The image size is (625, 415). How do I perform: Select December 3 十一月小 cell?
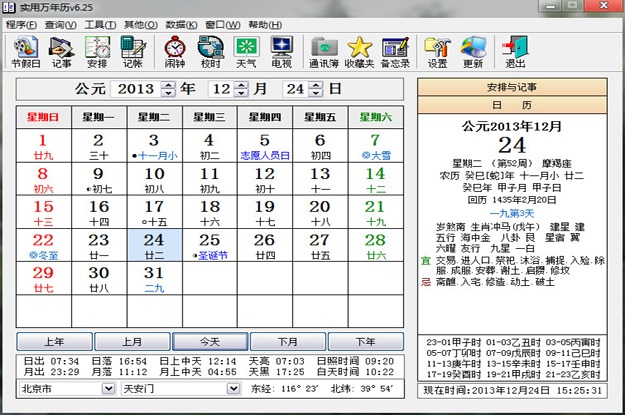[x=155, y=146]
